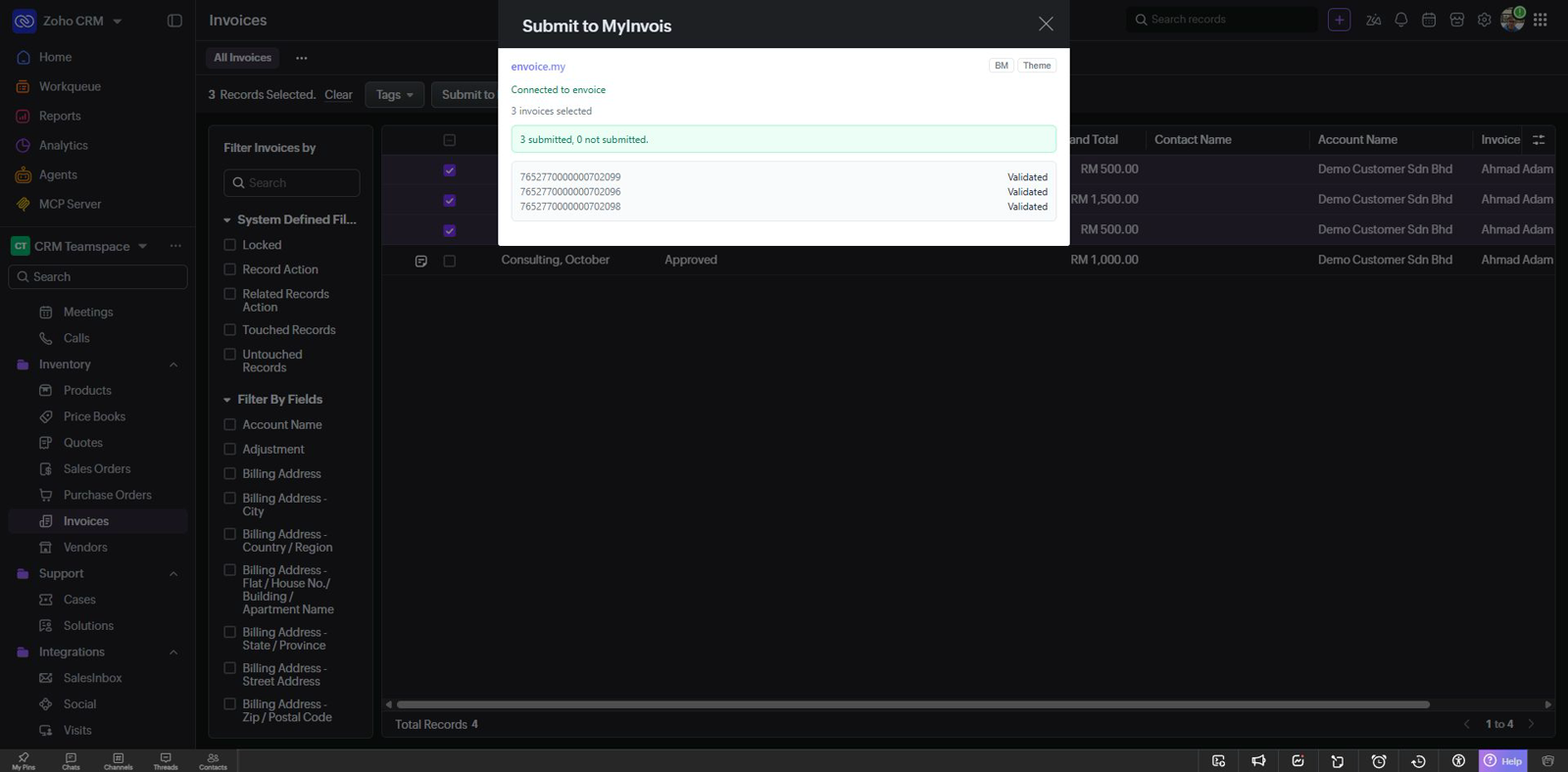Open Channels in bottom bar
Image resolution: width=1568 pixels, height=772 pixels.
(x=118, y=761)
